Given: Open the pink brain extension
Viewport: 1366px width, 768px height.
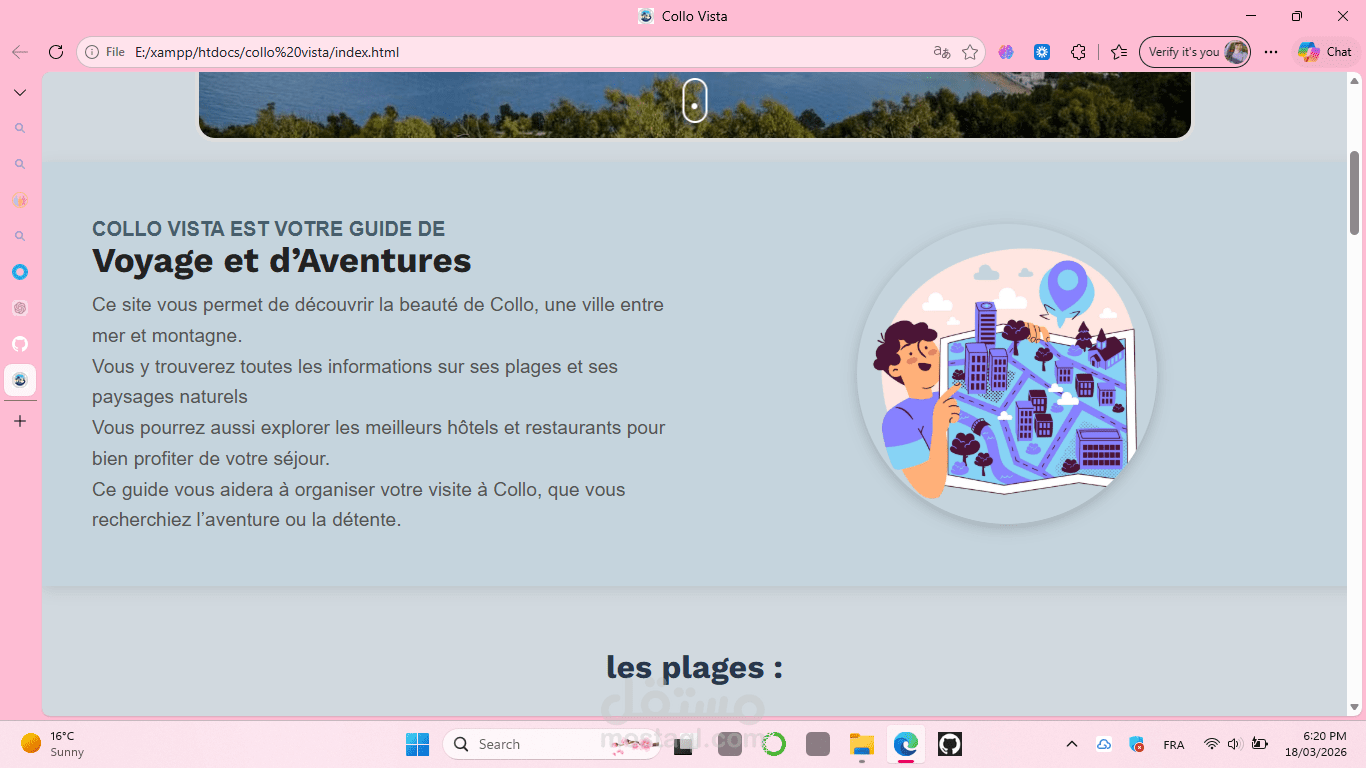Looking at the screenshot, I should [1006, 52].
